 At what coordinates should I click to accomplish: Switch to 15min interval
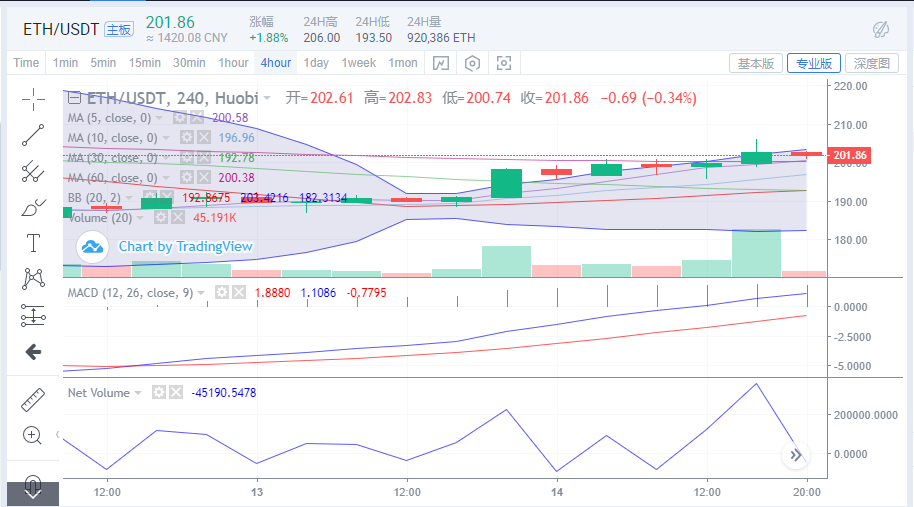pyautogui.click(x=145, y=63)
